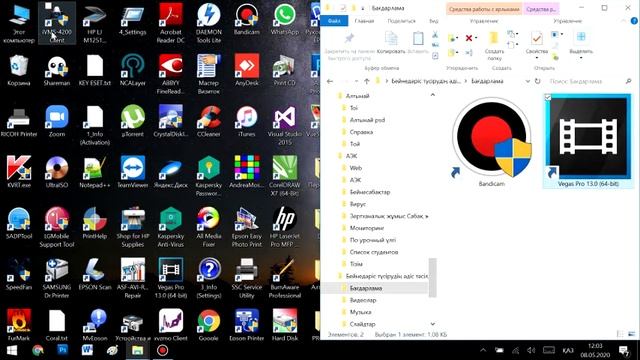This screenshot has width=640, height=360.
Task: Open DAEMON Tools Lite desktop icon
Action: (209, 23)
